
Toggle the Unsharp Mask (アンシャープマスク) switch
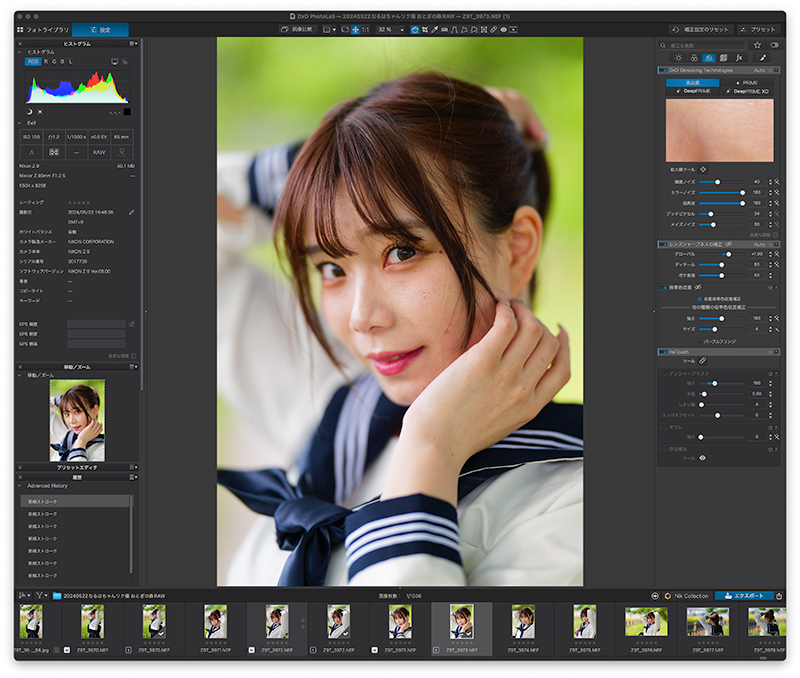(x=663, y=374)
